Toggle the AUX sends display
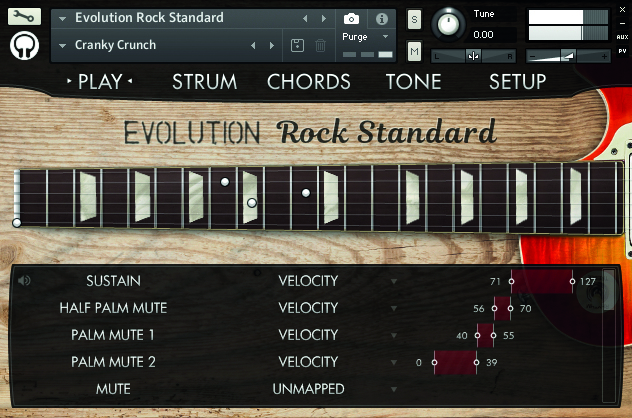Image resolution: width=632 pixels, height=418 pixels. 622,37
